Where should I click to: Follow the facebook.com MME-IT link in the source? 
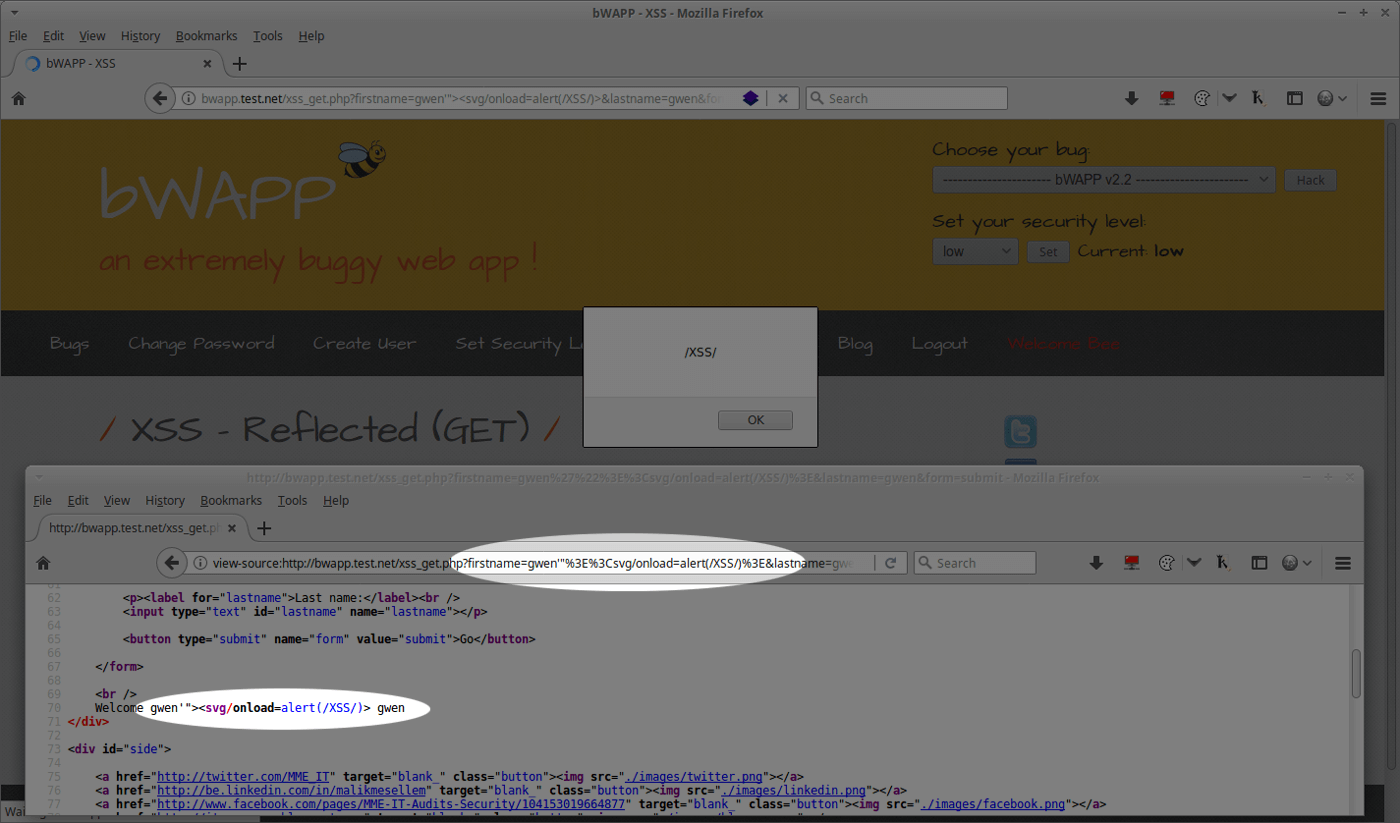tap(393, 804)
